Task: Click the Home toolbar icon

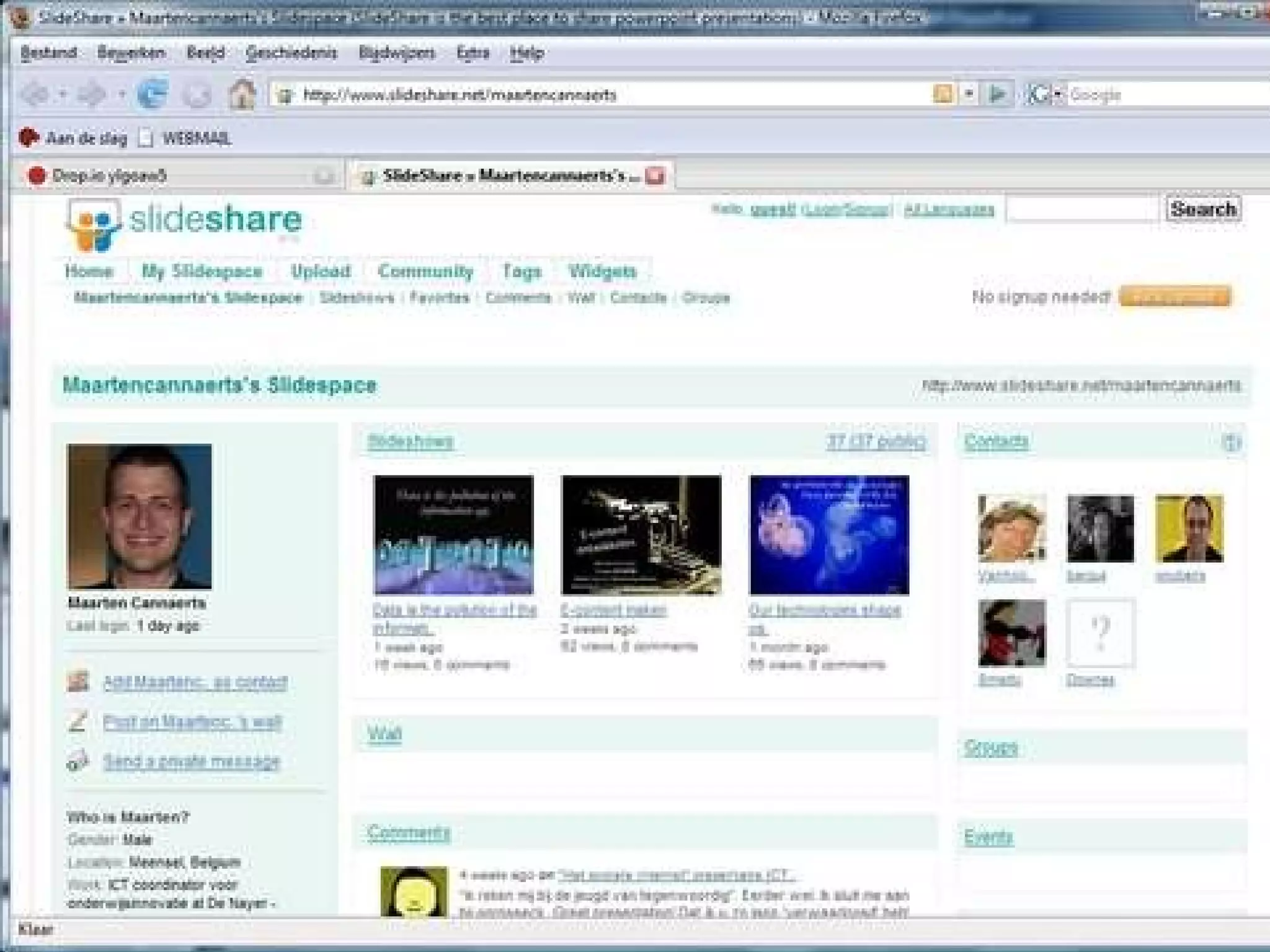Action: tap(241, 95)
